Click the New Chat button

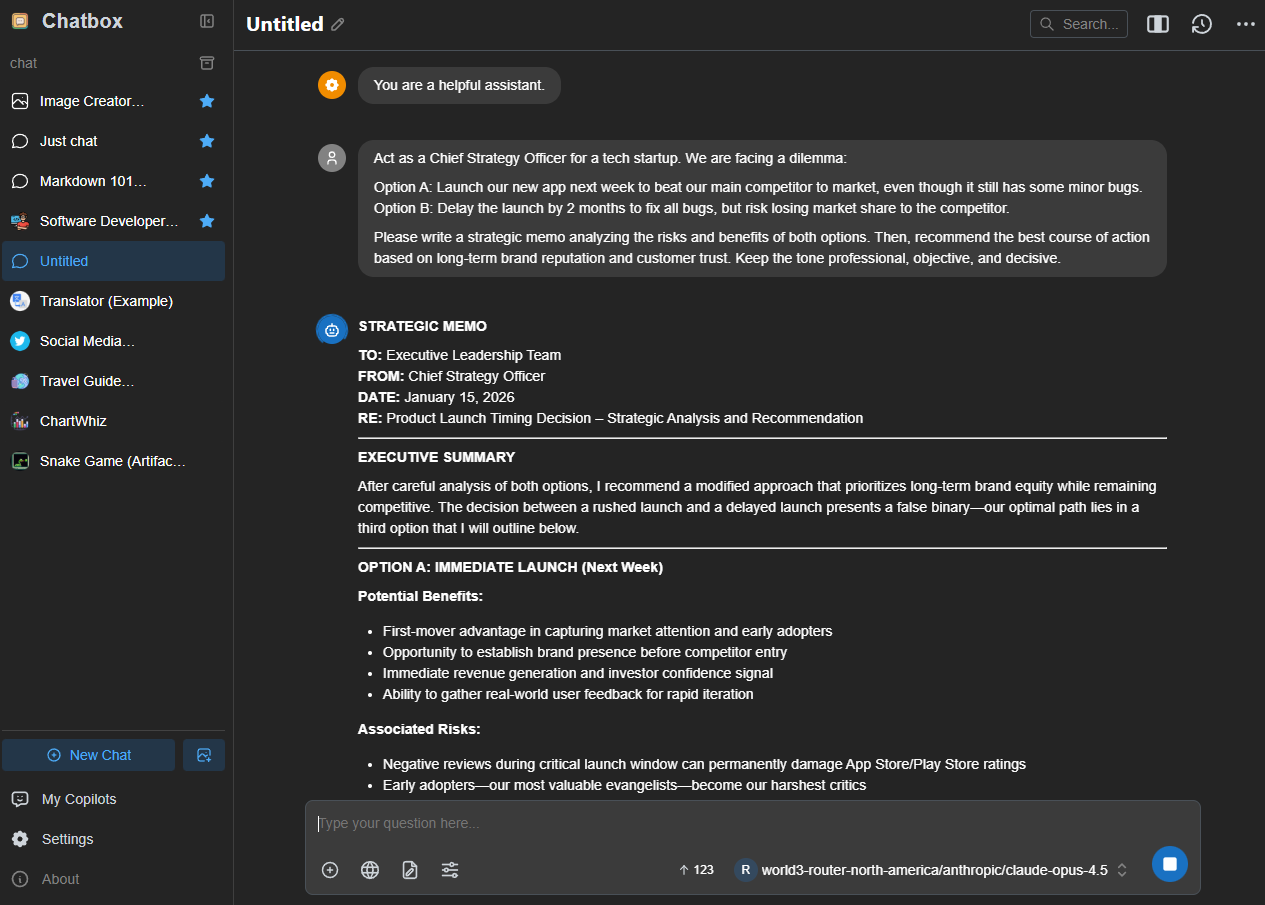pos(89,755)
